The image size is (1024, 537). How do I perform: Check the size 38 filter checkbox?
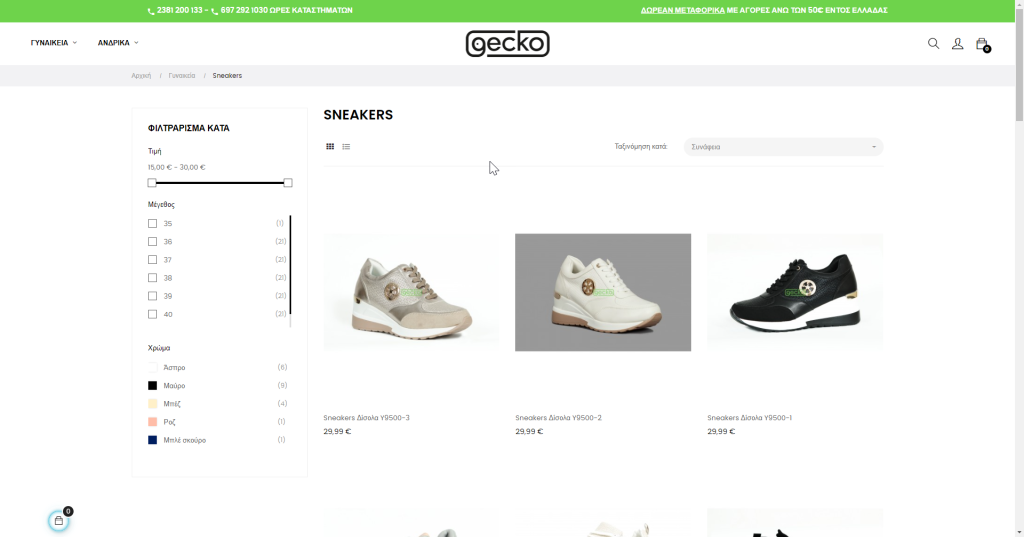(x=152, y=278)
